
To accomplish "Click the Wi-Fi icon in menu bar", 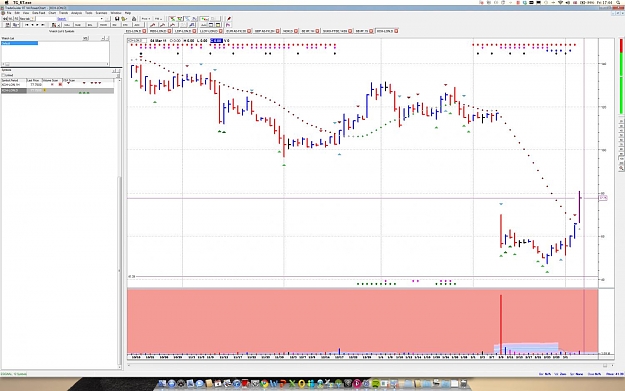I will pyautogui.click(x=561, y=2).
